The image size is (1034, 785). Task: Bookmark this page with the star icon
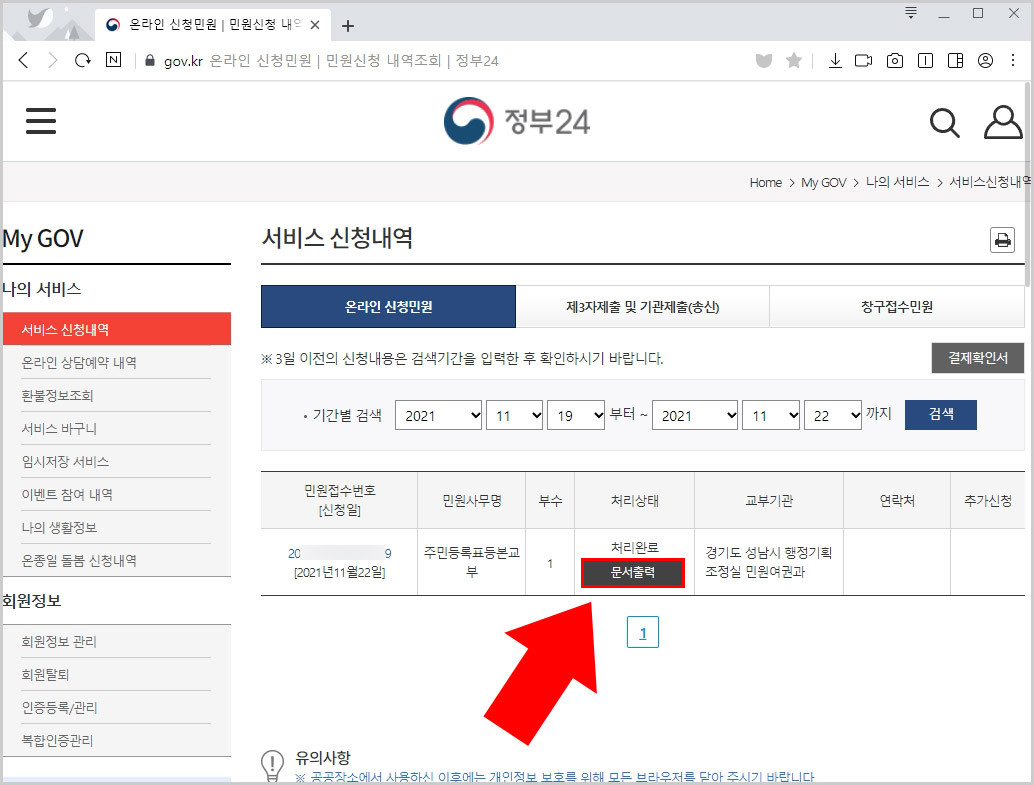[793, 61]
